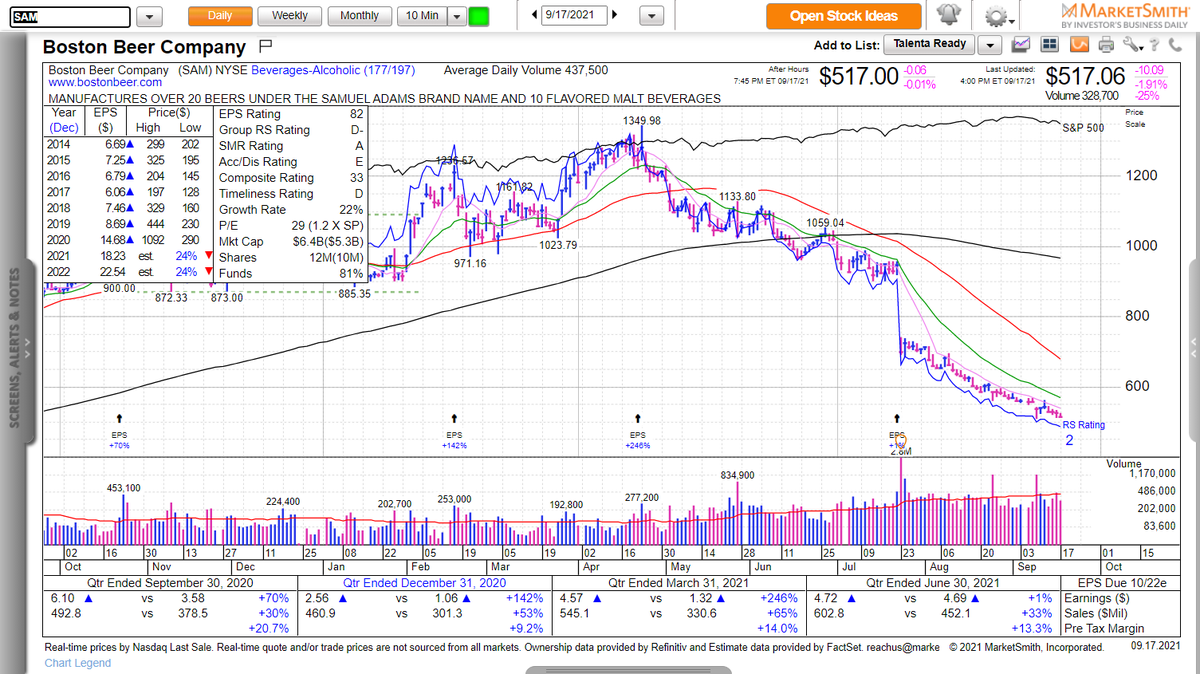Print the chart with the printer icon

1106,44
